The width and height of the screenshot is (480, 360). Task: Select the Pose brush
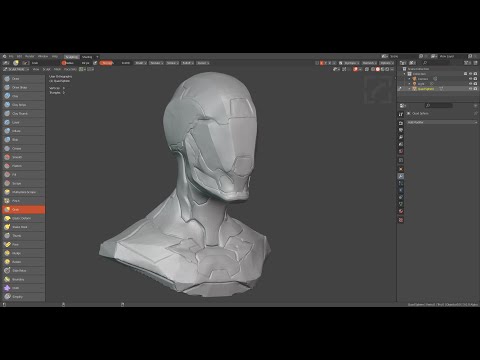click(23, 244)
